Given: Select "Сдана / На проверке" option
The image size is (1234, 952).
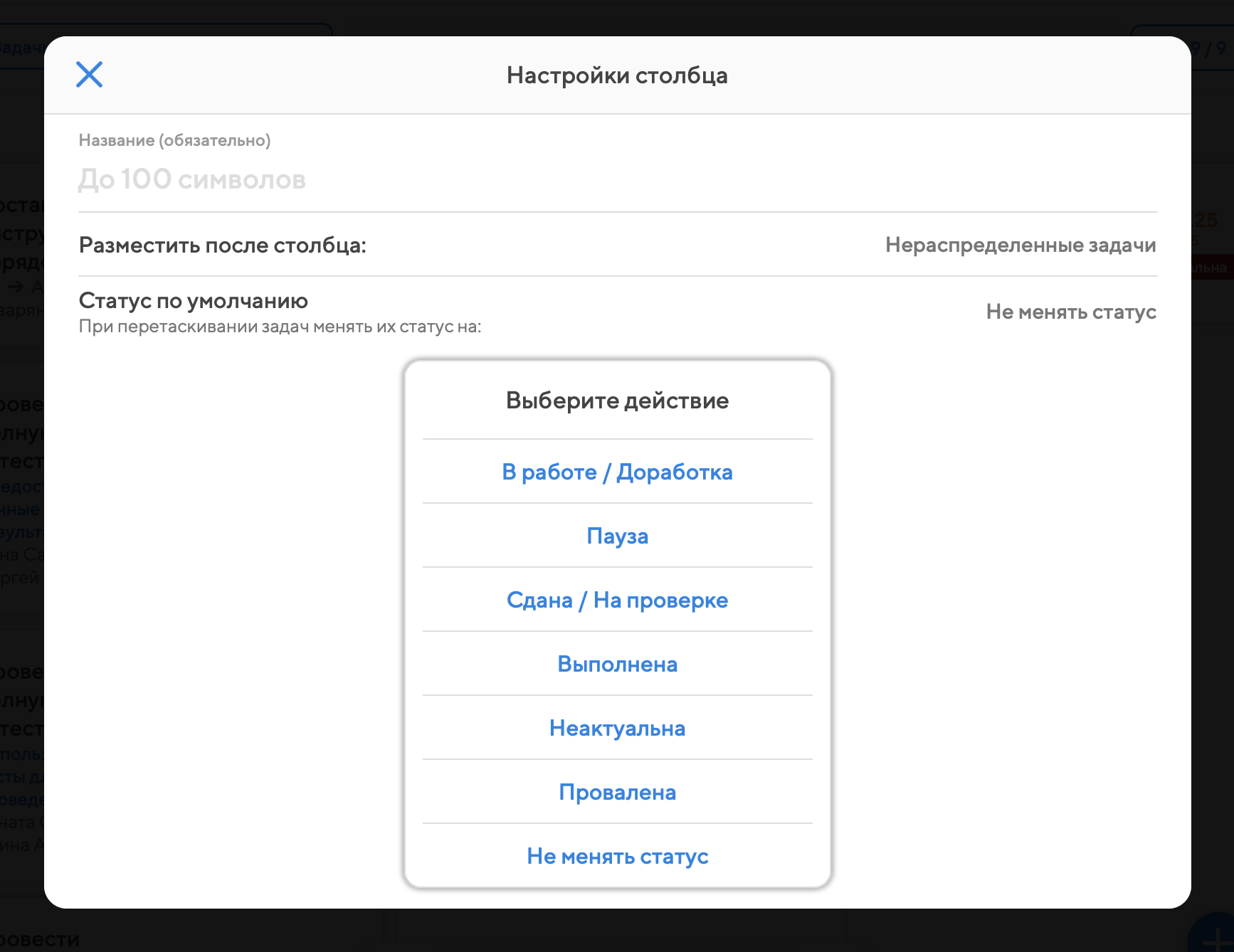Looking at the screenshot, I should [x=617, y=600].
